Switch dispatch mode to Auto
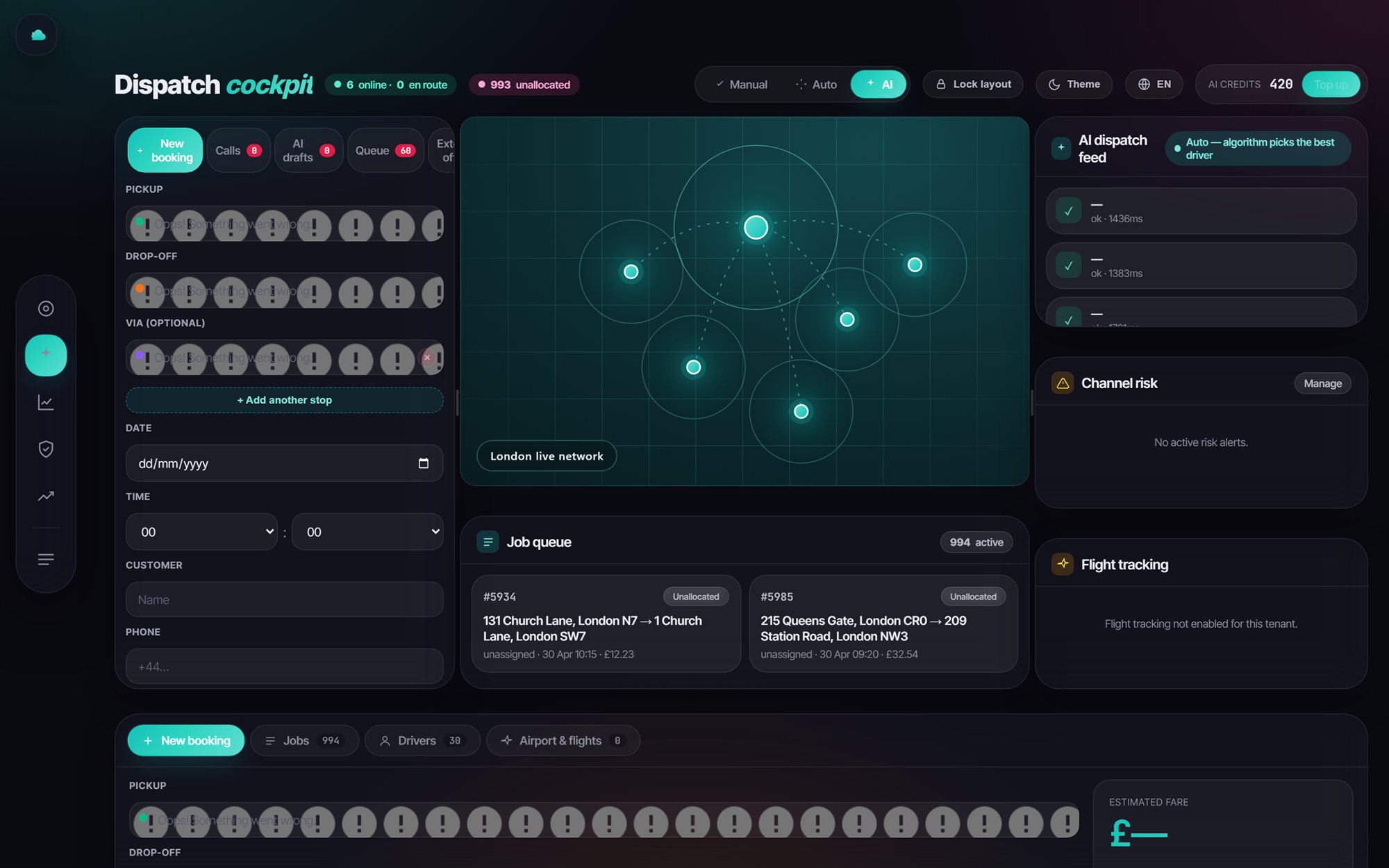Screen dimensions: 1389x868 pos(816,84)
